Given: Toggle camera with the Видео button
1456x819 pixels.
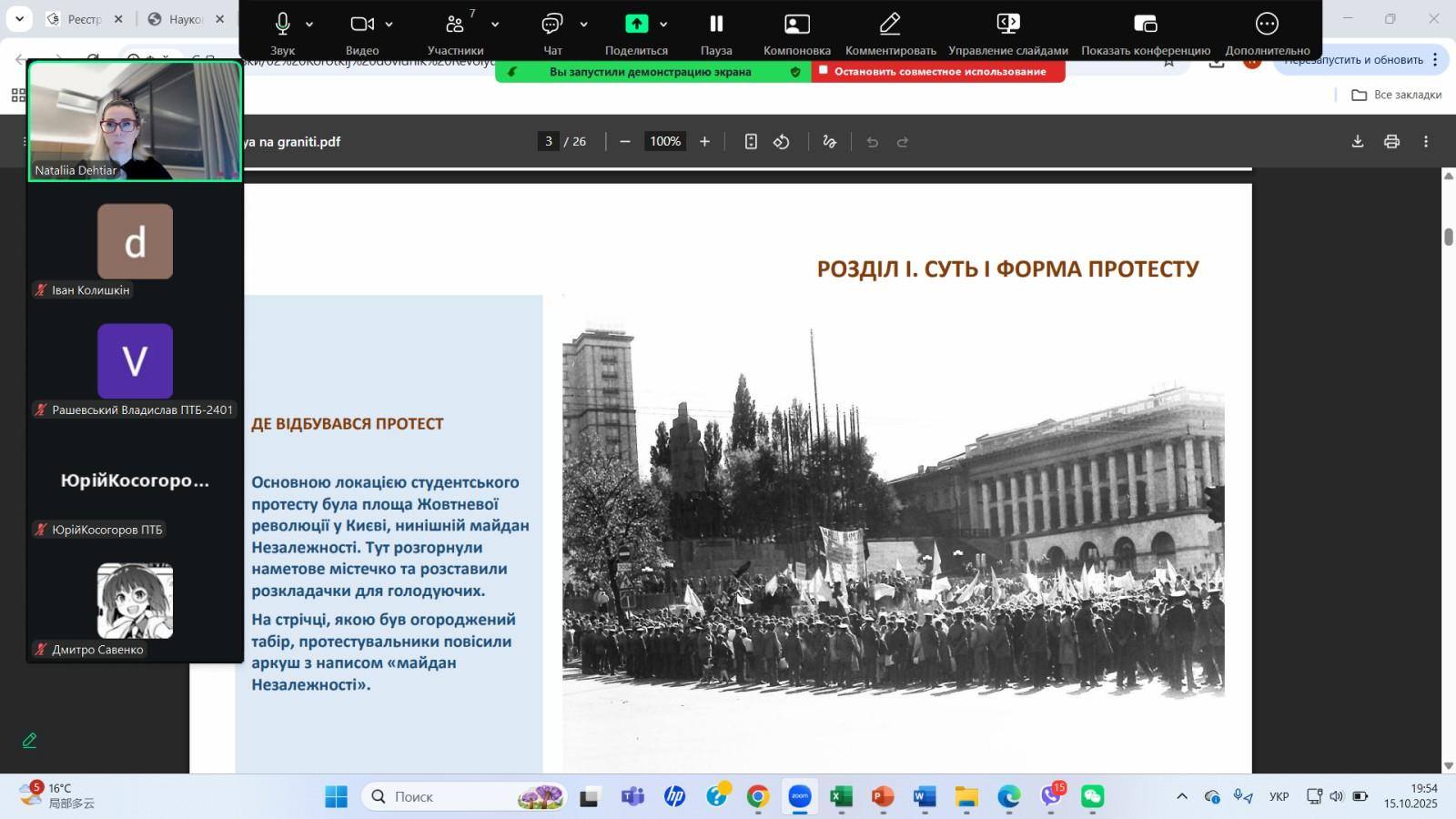Looking at the screenshot, I should [x=362, y=25].
